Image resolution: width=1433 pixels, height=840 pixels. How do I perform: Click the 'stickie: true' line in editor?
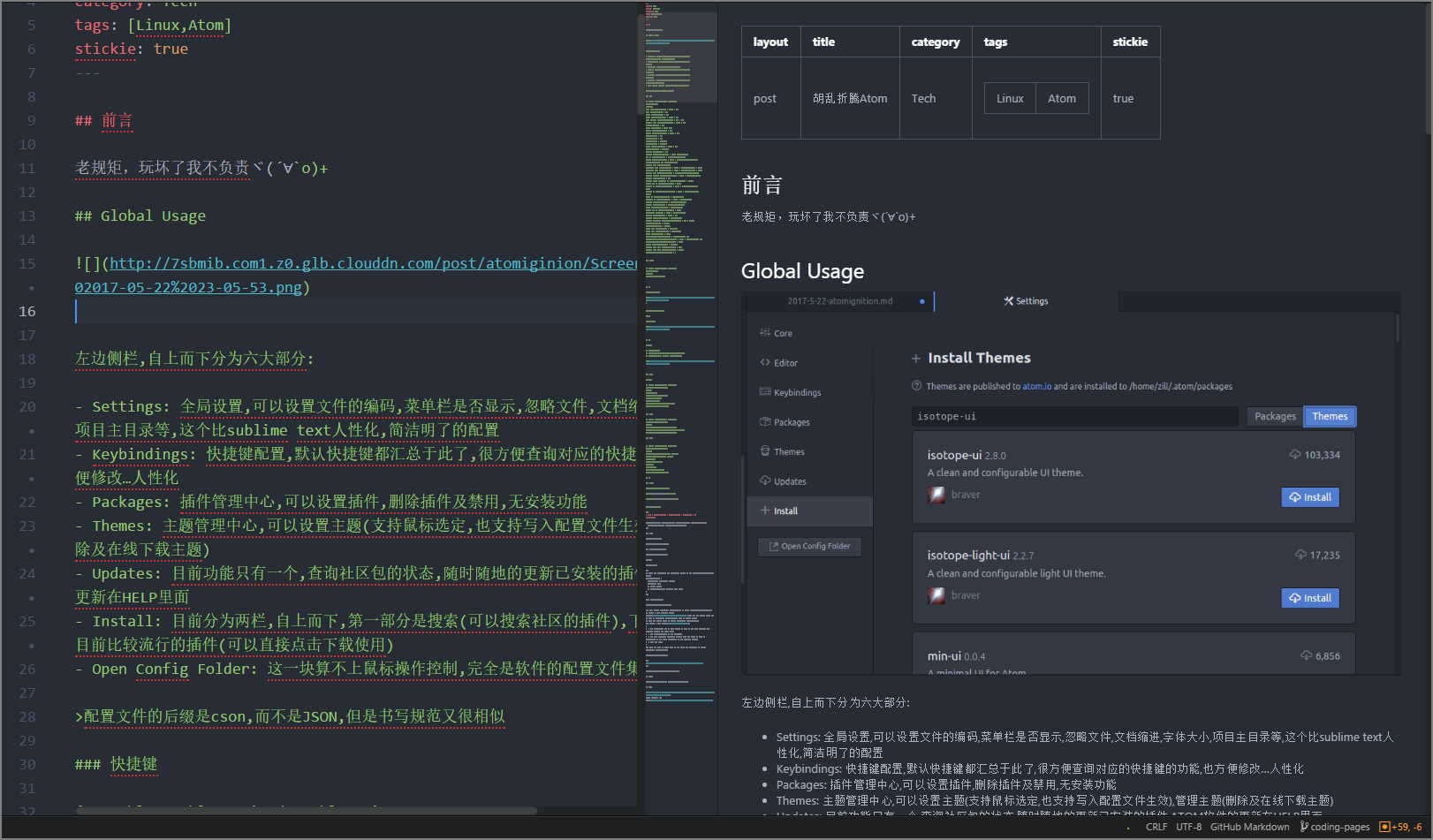pos(132,49)
